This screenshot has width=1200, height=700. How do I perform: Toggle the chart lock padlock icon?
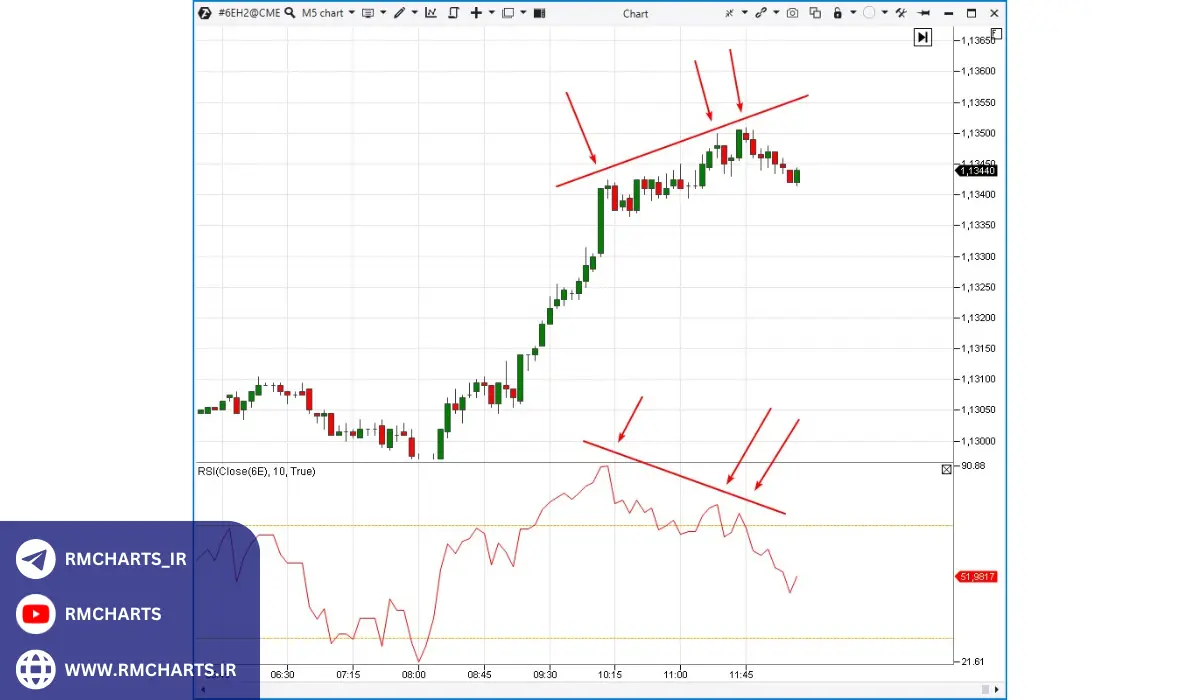[837, 13]
